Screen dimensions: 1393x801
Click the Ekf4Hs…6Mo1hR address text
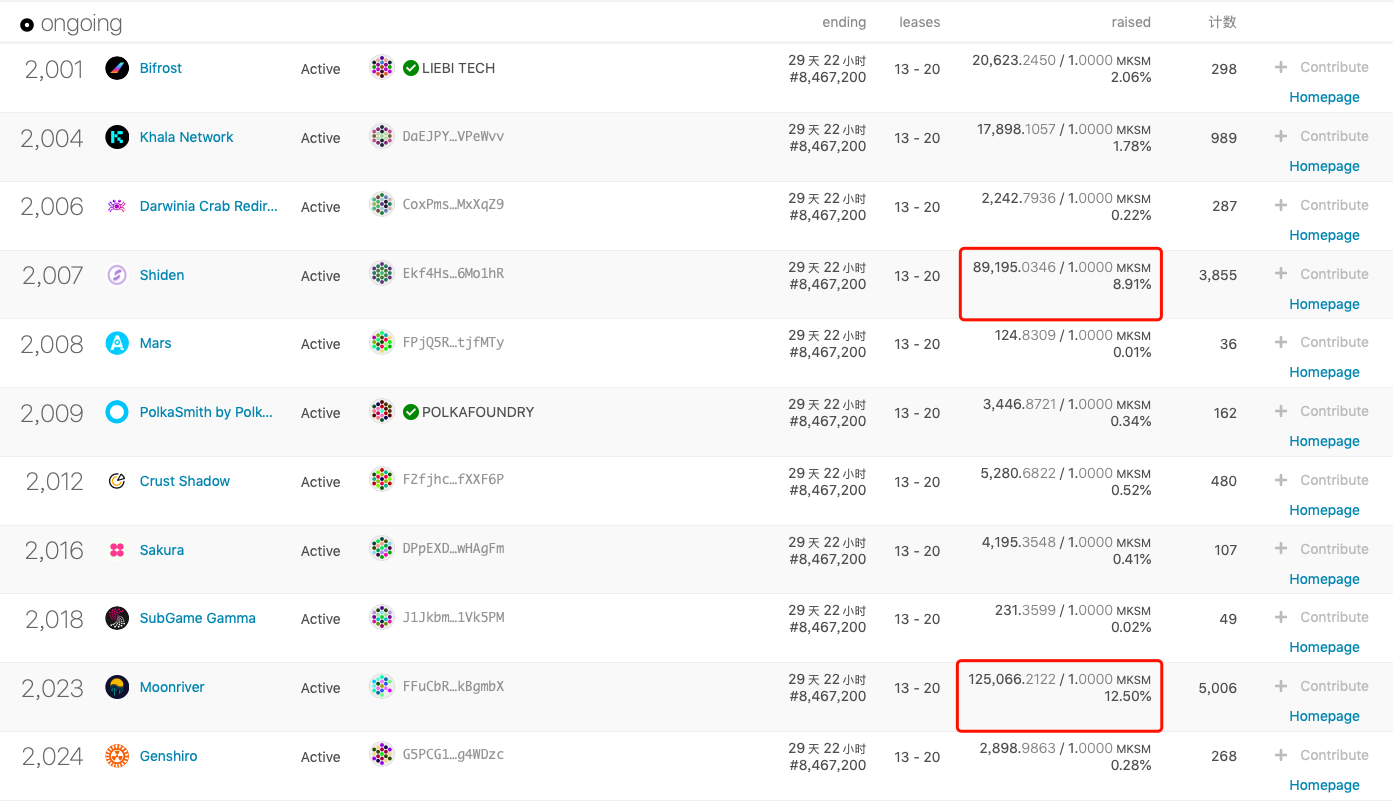[453, 273]
